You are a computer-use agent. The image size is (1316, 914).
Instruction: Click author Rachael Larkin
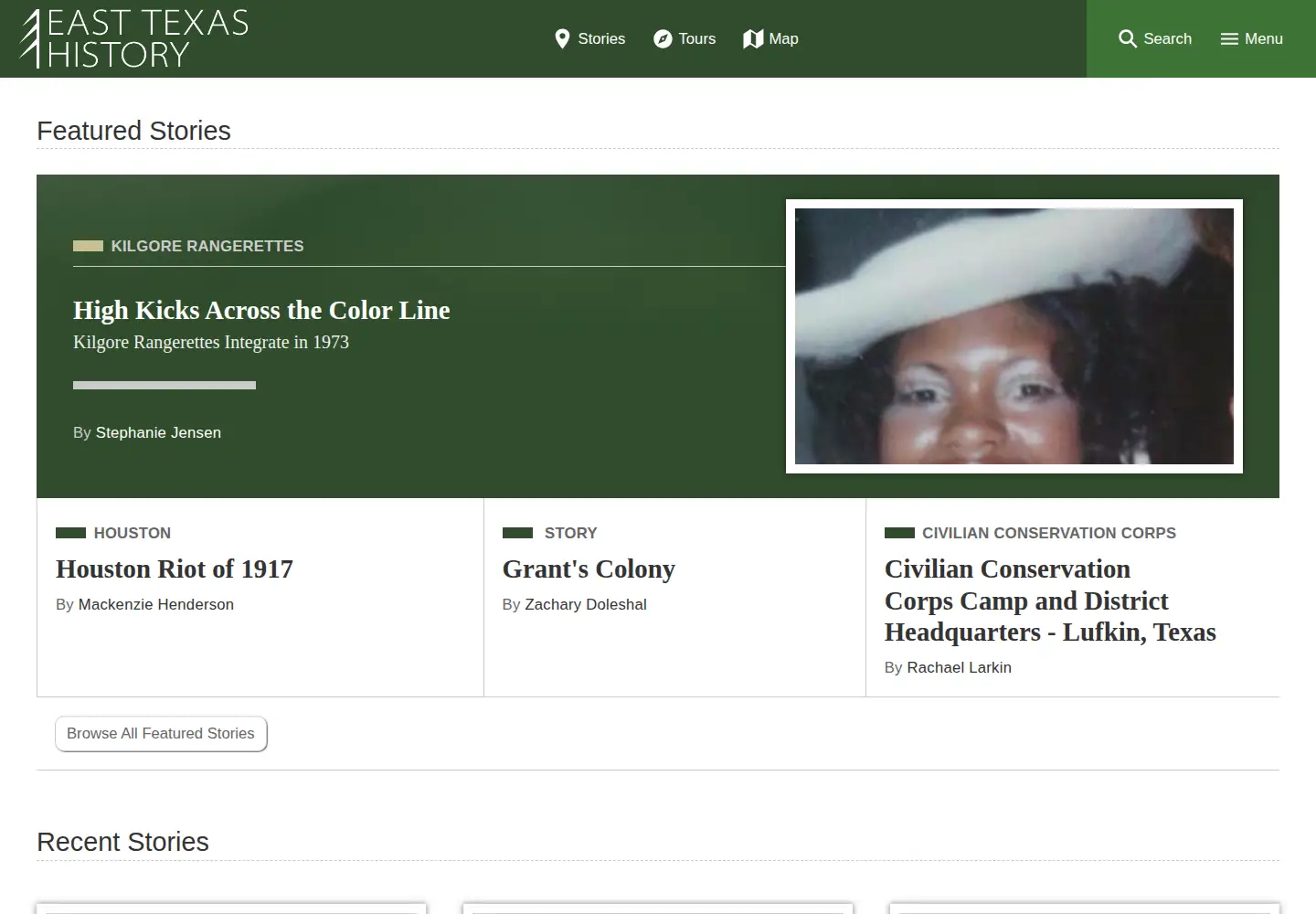coord(959,667)
